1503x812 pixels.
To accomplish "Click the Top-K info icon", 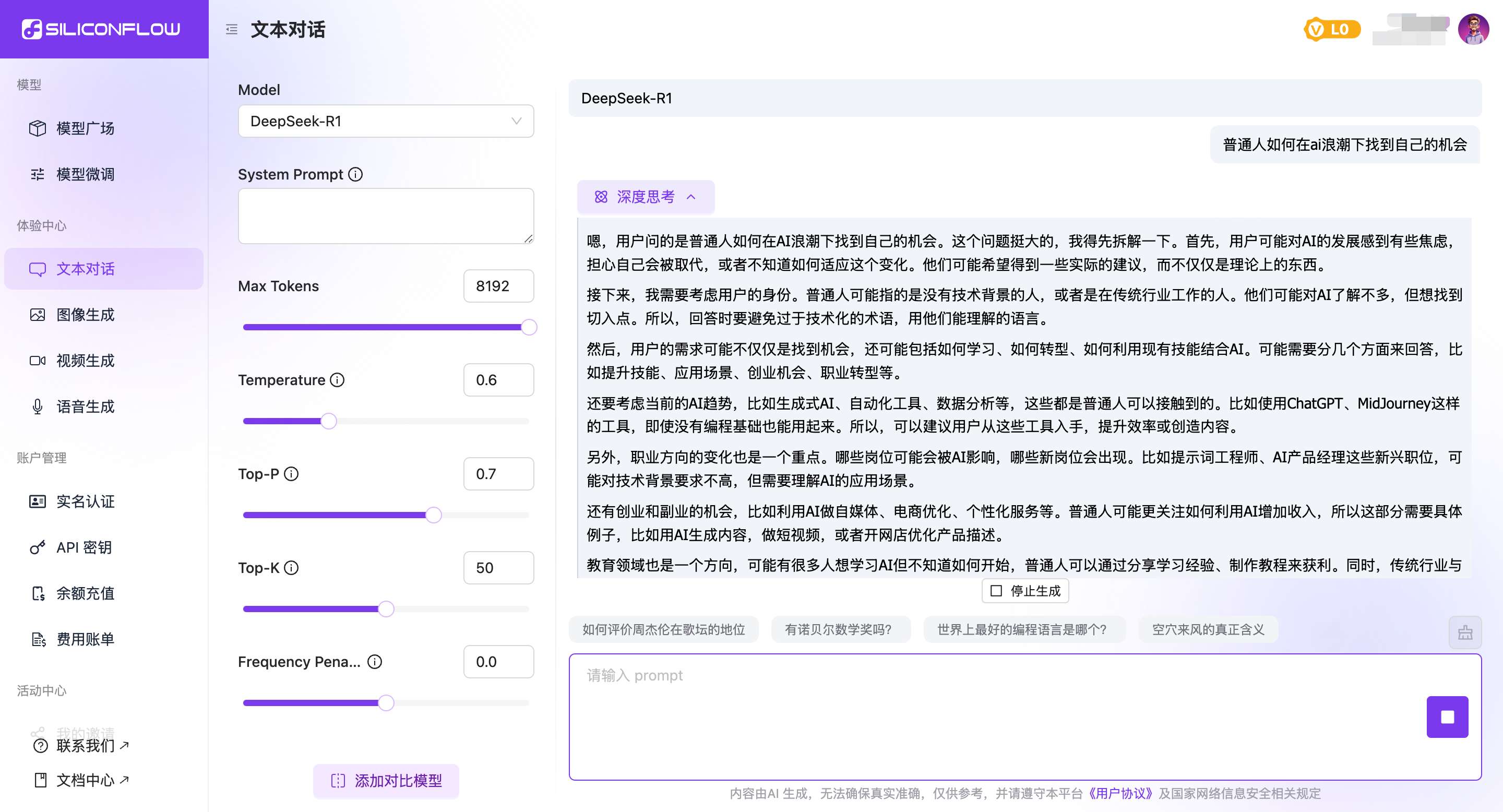I will 291,568.
